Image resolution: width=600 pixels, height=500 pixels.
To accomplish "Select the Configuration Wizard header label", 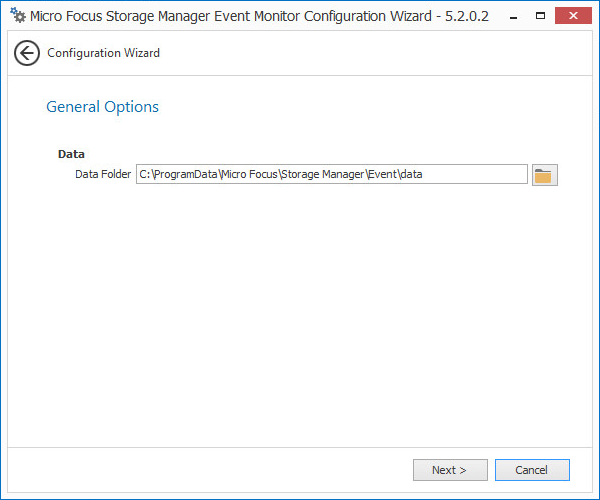I will coord(103,54).
